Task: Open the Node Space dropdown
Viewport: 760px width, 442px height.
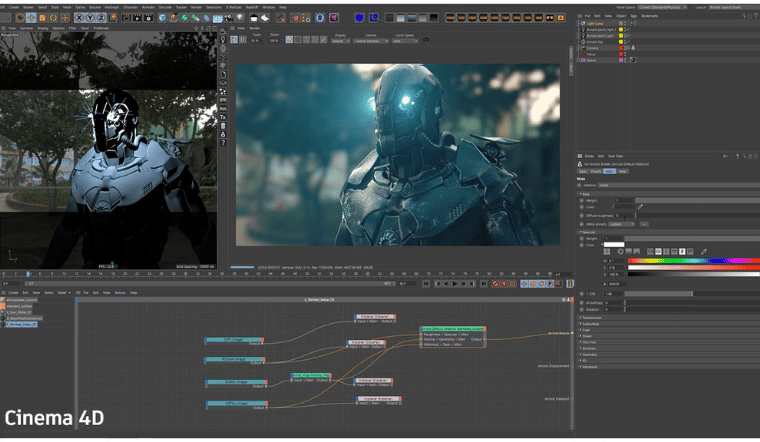Action: coord(662,7)
